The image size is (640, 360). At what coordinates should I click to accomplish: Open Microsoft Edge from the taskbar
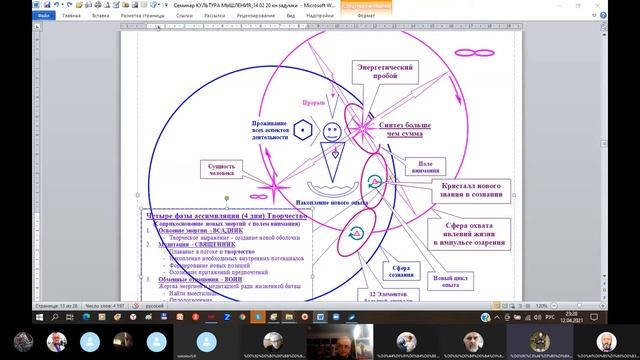tap(86, 317)
